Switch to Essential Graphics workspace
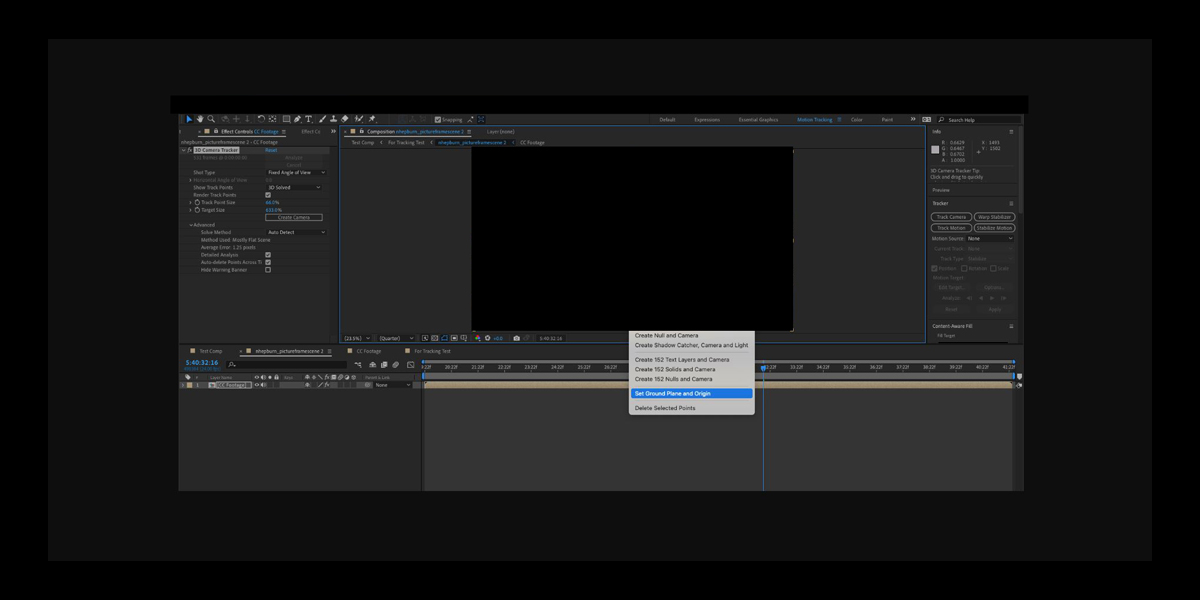The image size is (1200, 600). 758,119
